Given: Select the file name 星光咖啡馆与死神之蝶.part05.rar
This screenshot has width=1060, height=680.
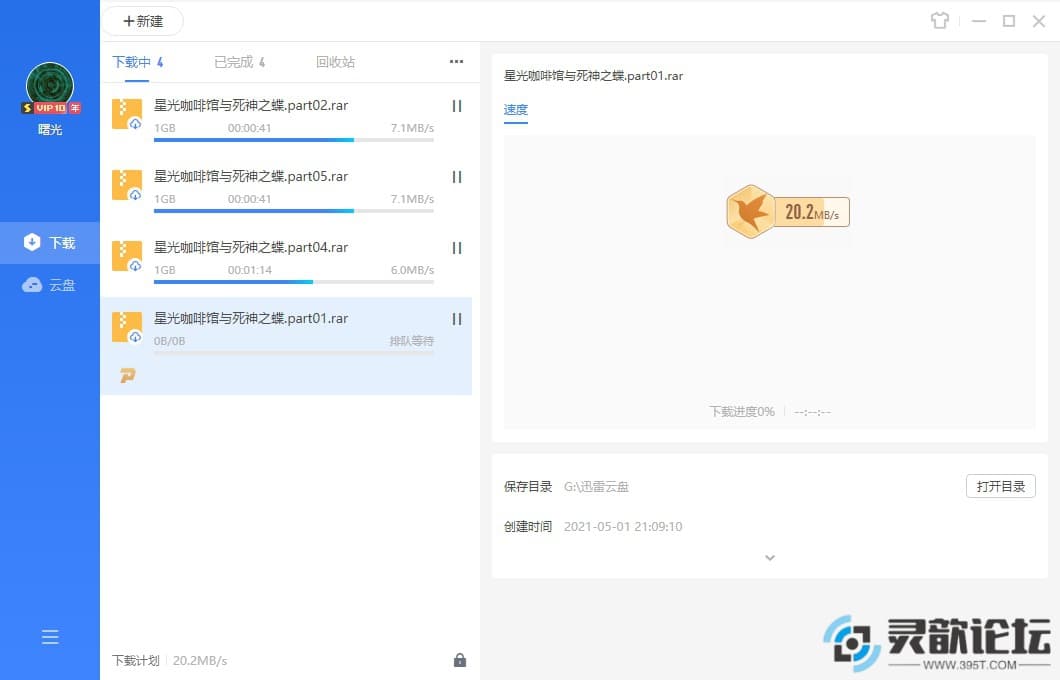Looking at the screenshot, I should [251, 176].
